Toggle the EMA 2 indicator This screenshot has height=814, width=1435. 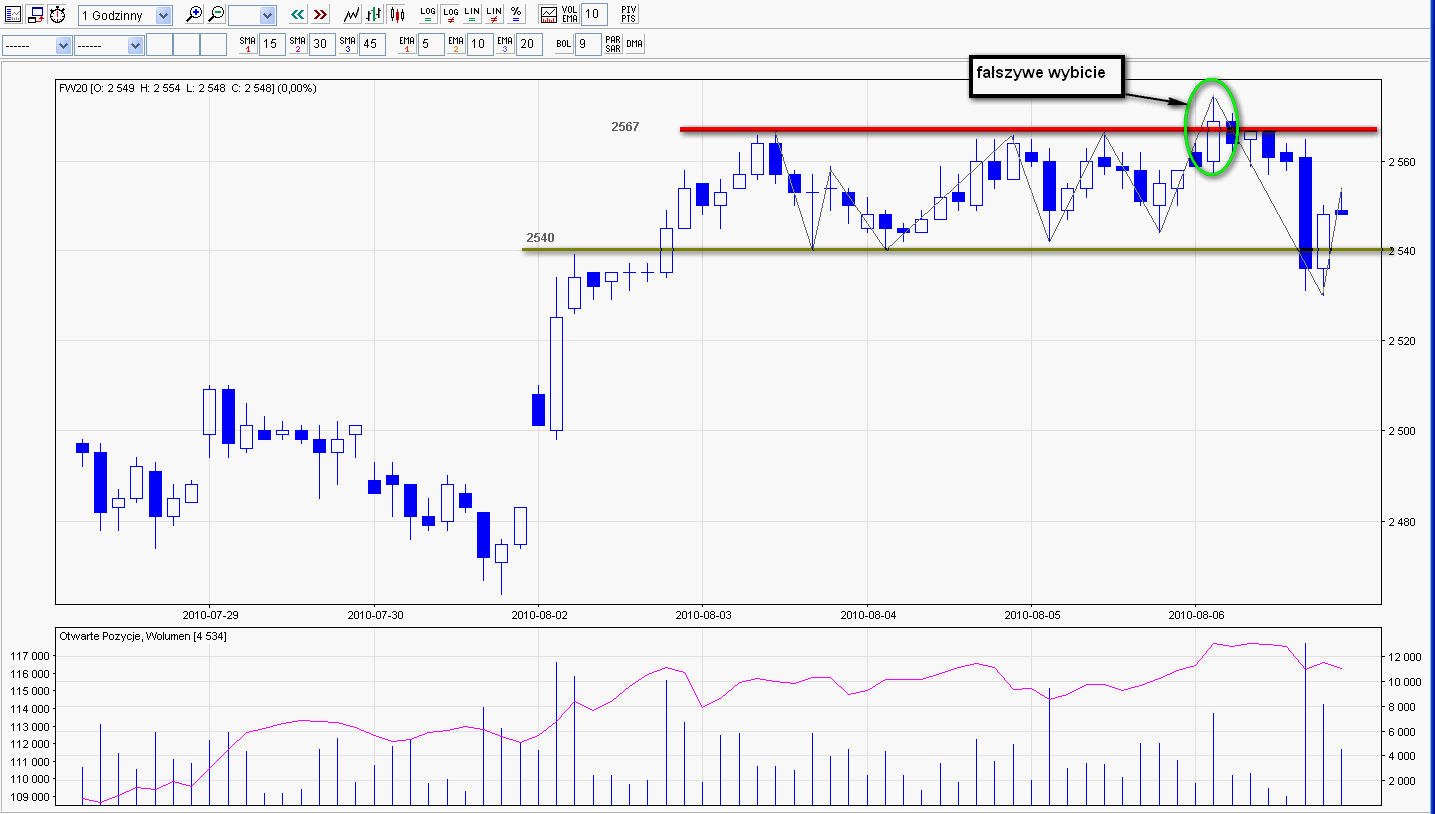tap(455, 45)
